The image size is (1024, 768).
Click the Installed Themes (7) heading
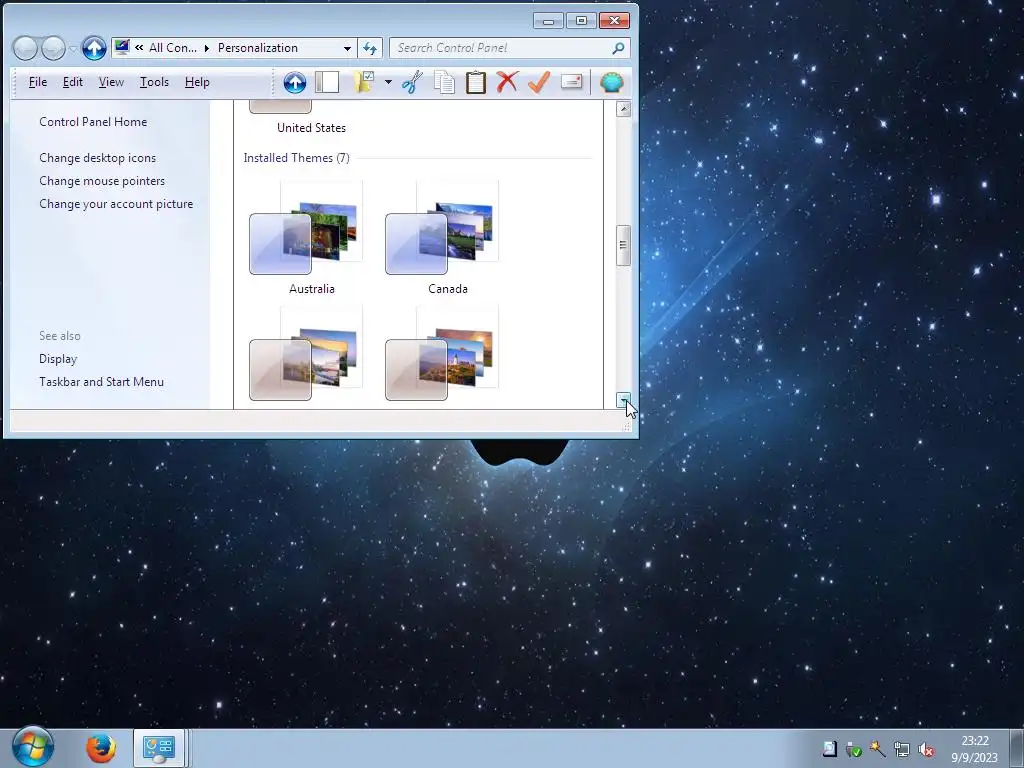[296, 157]
